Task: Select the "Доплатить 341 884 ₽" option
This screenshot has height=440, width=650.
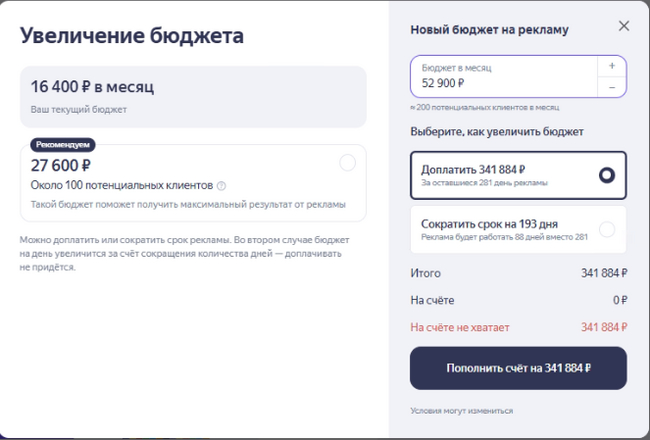Action: 606,175
